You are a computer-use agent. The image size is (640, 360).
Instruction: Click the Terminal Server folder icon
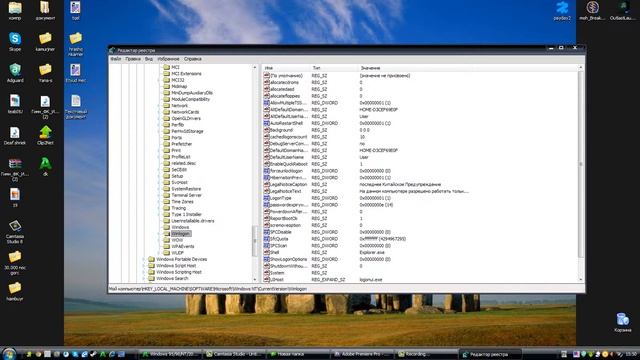(x=167, y=195)
